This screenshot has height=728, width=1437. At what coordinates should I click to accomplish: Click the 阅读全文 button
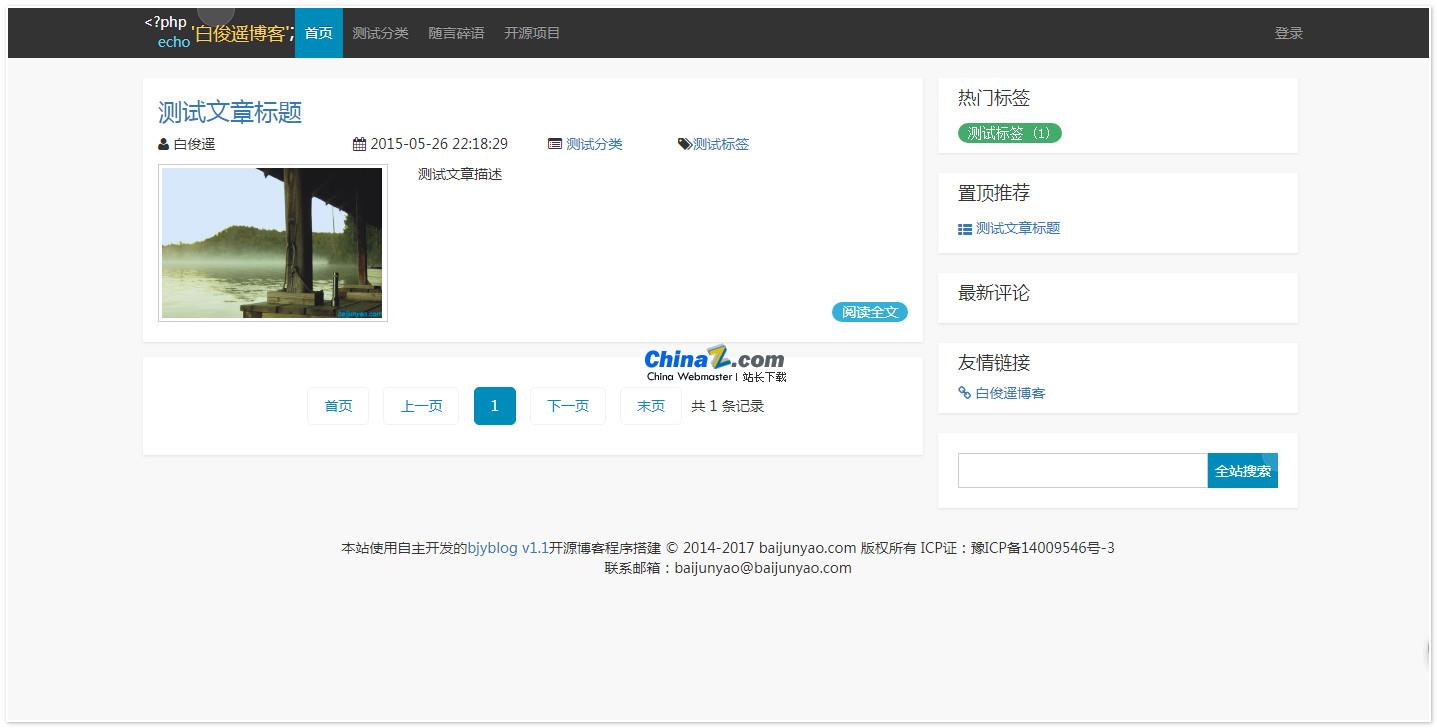coord(869,312)
